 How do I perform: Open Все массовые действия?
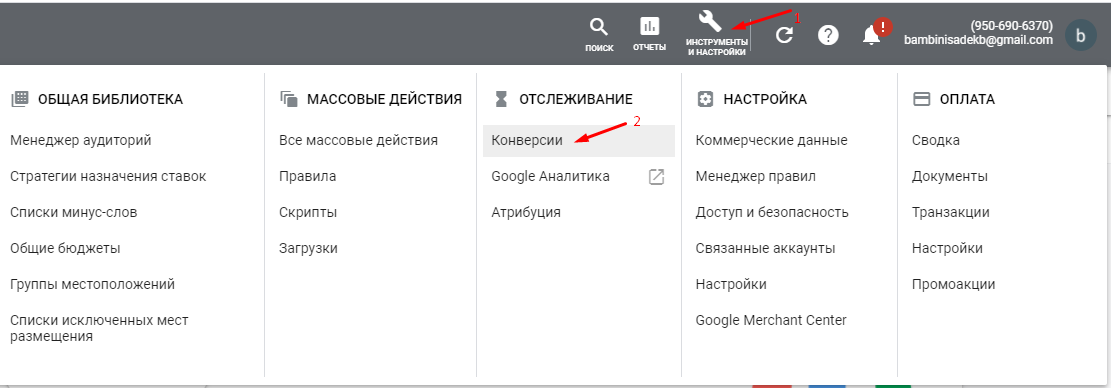click(x=359, y=140)
